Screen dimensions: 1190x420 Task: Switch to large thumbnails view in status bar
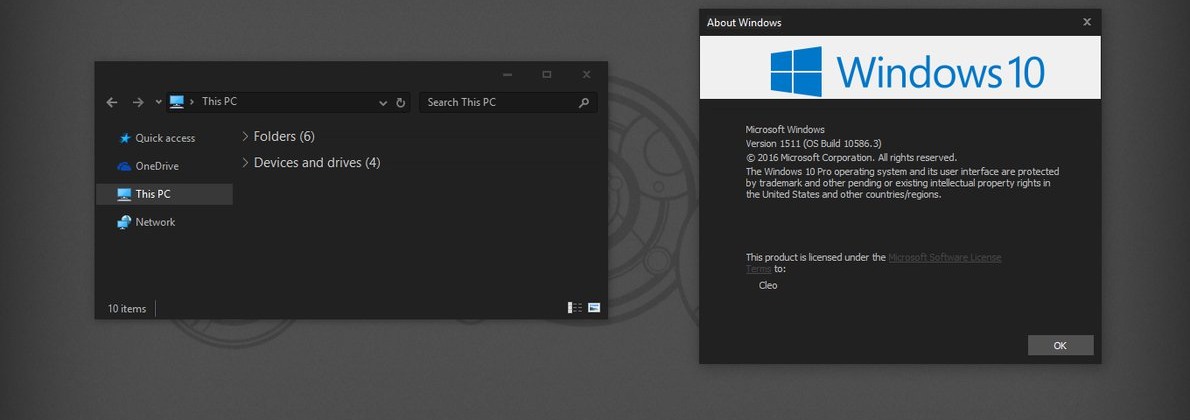[x=594, y=308]
